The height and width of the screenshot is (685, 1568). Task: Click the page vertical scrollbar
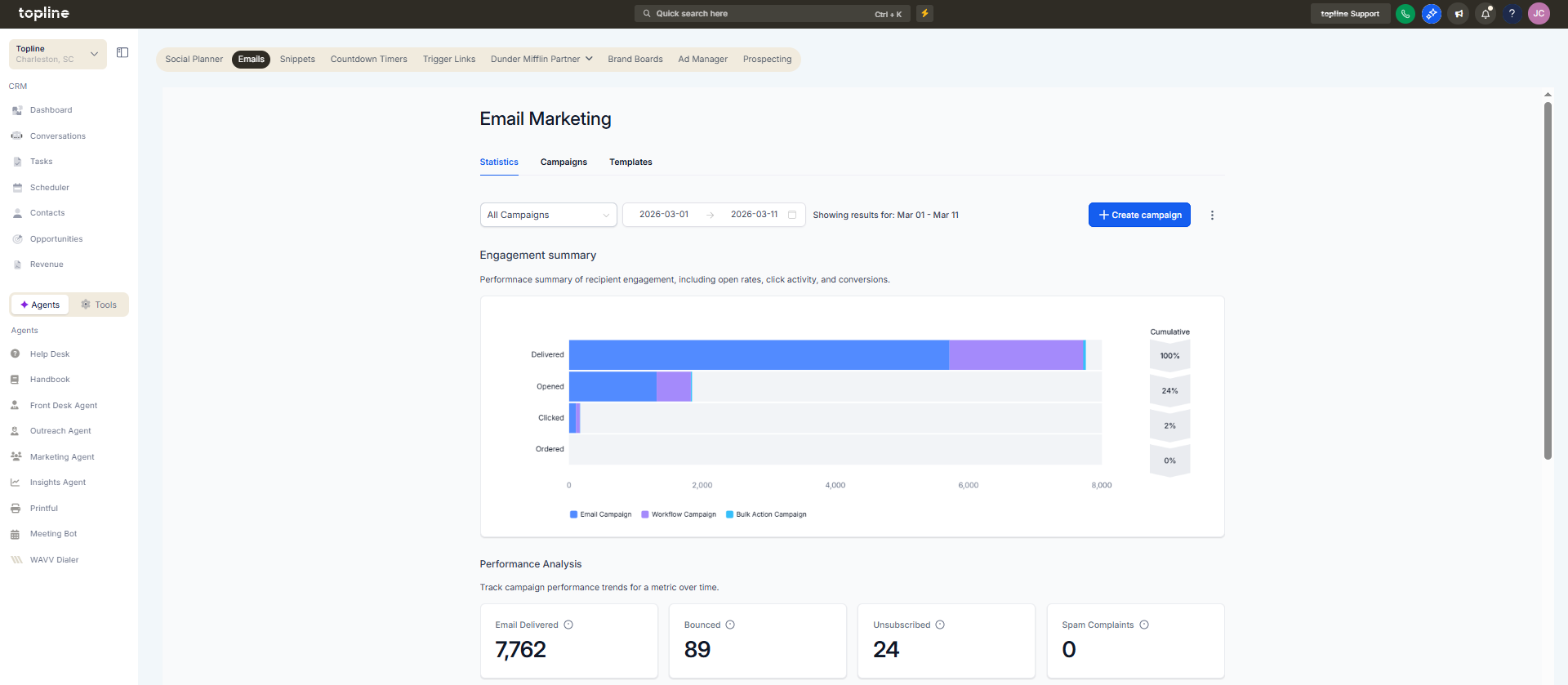(1548, 280)
